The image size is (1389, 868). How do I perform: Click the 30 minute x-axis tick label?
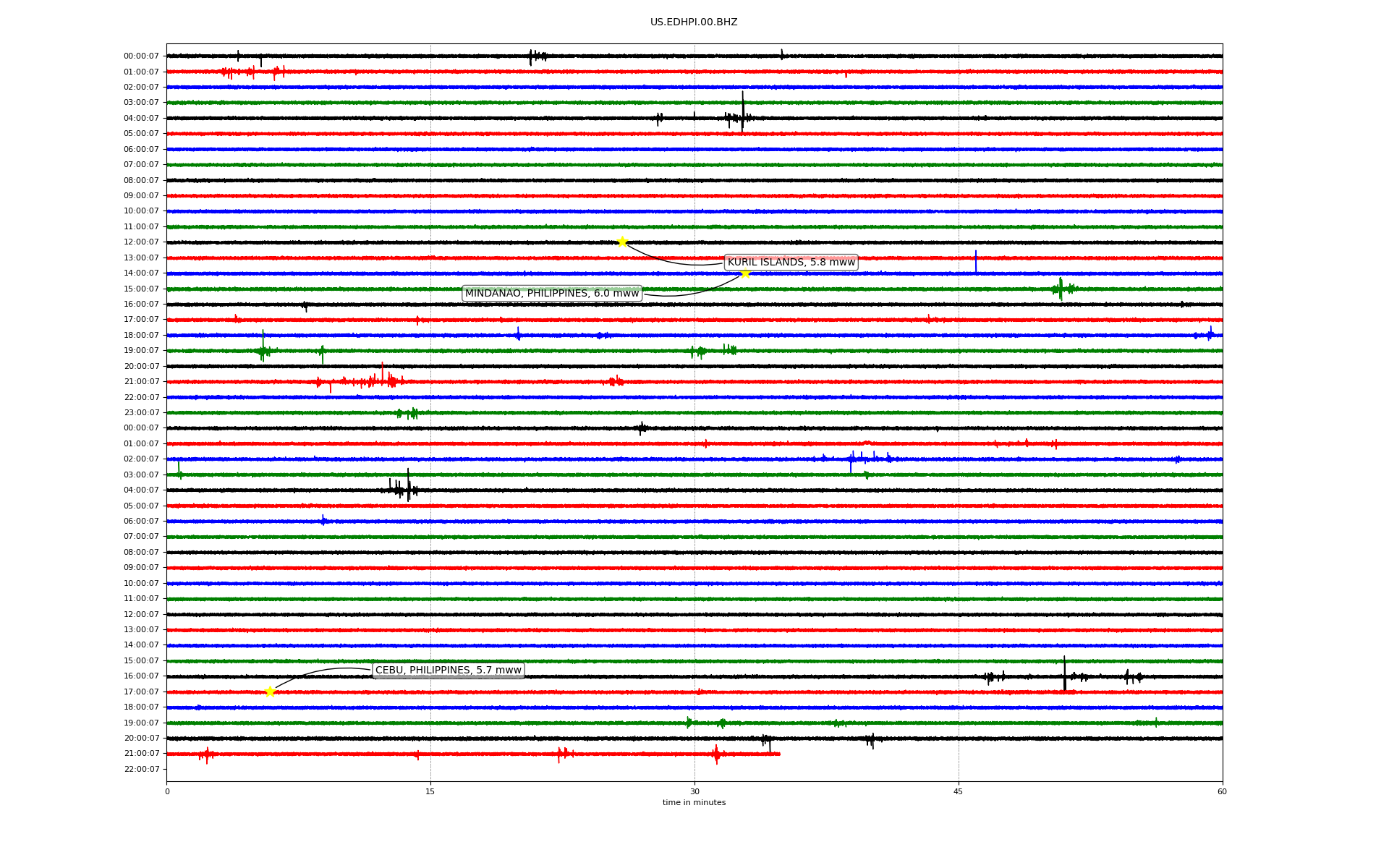point(694,791)
